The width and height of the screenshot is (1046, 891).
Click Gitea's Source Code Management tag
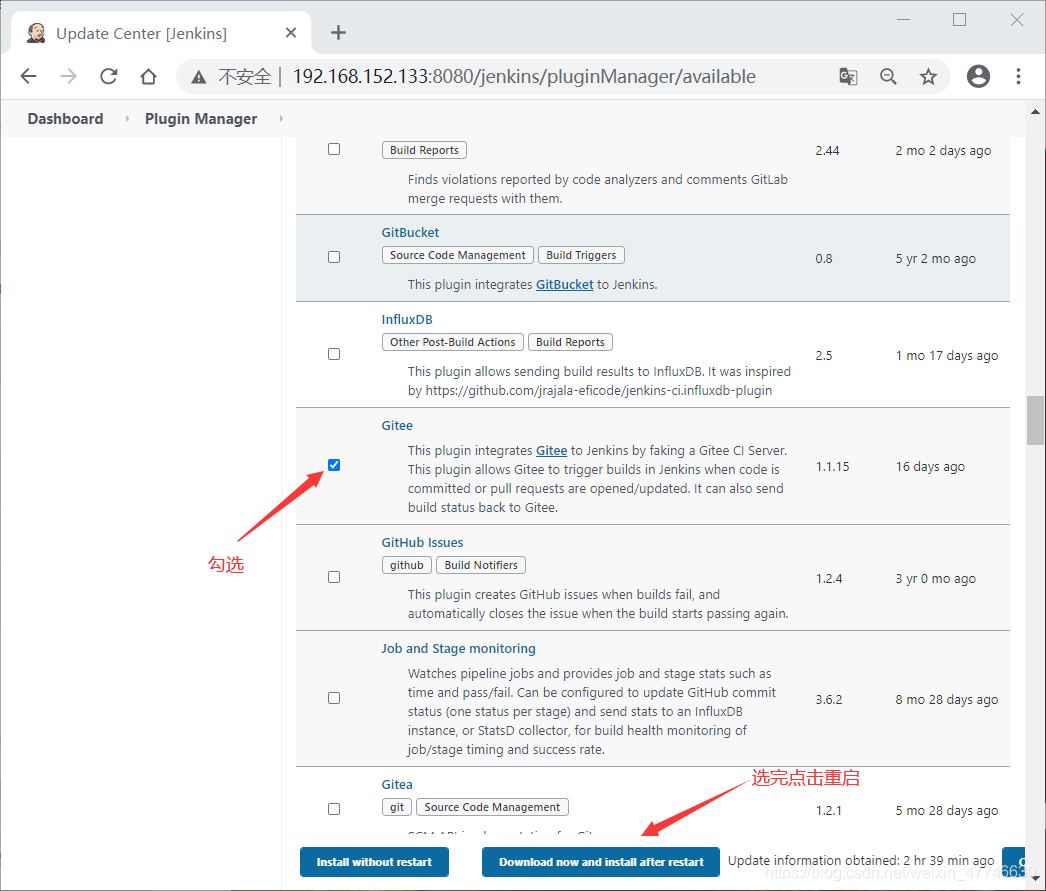tap(492, 808)
